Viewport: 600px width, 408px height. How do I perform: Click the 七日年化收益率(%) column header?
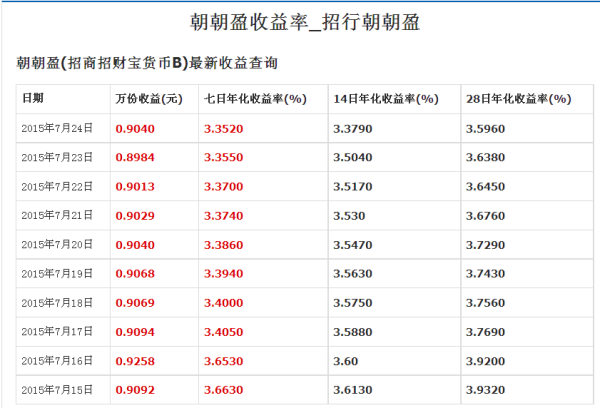255,99
